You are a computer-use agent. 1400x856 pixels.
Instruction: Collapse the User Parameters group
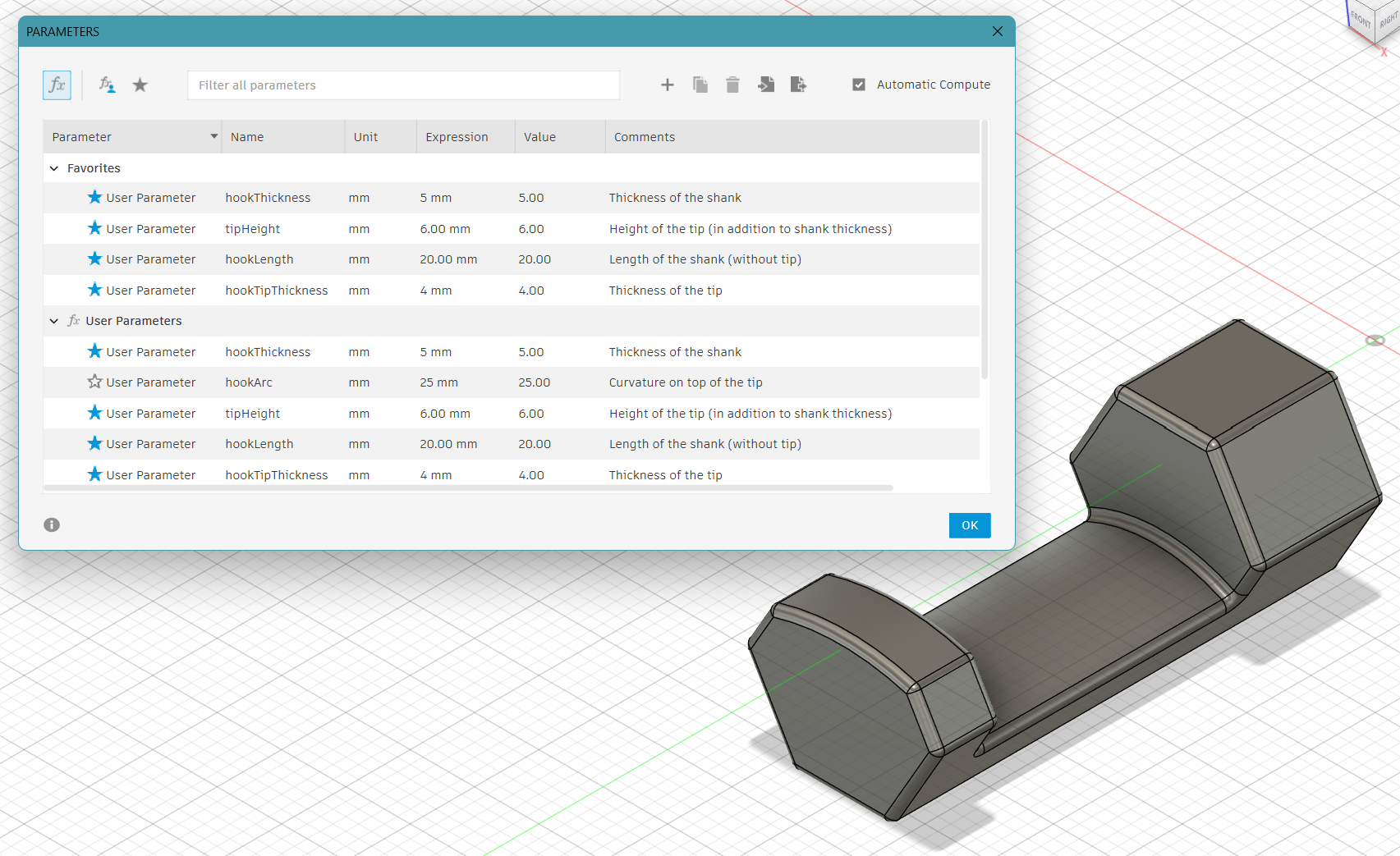(54, 321)
